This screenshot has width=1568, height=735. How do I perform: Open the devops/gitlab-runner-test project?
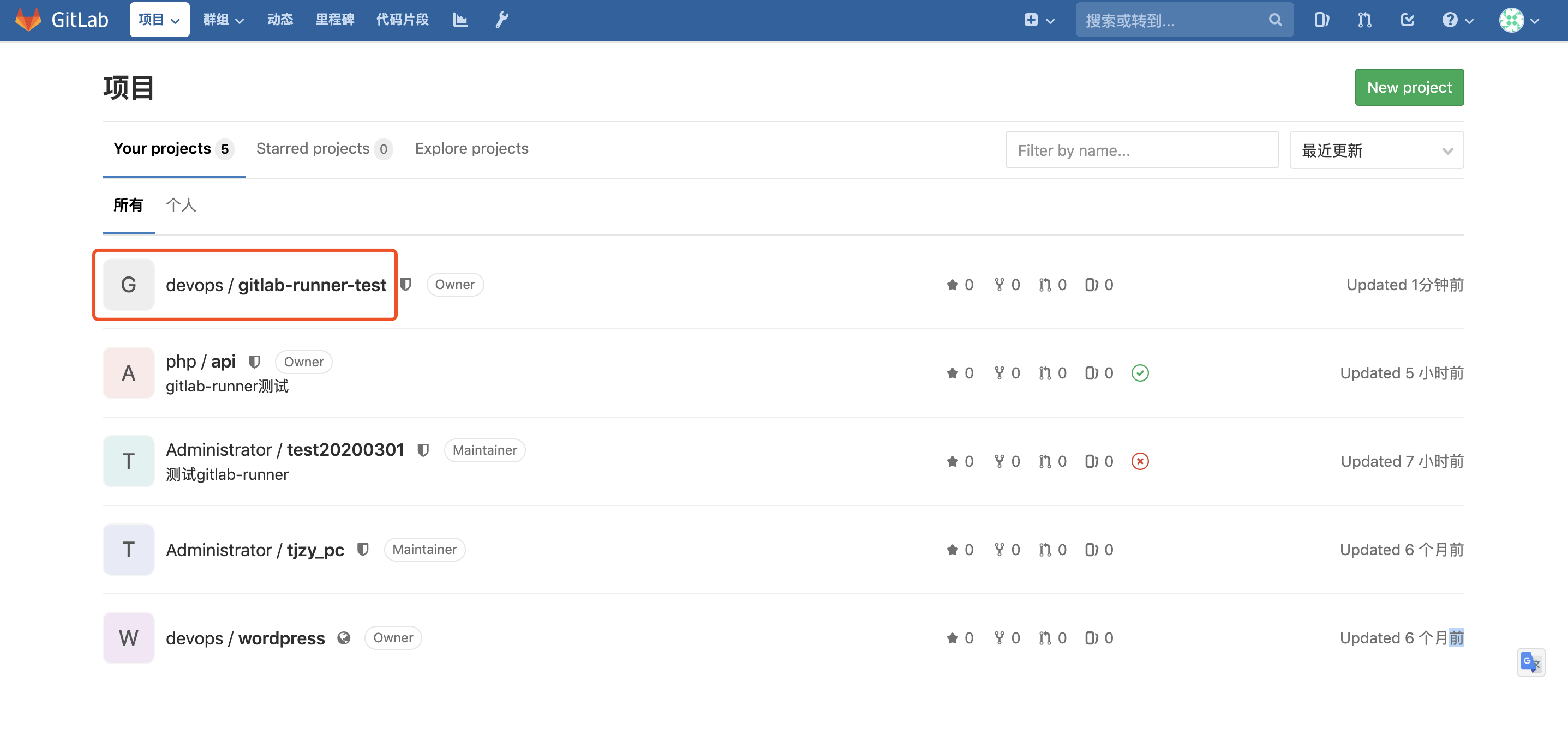pos(277,284)
